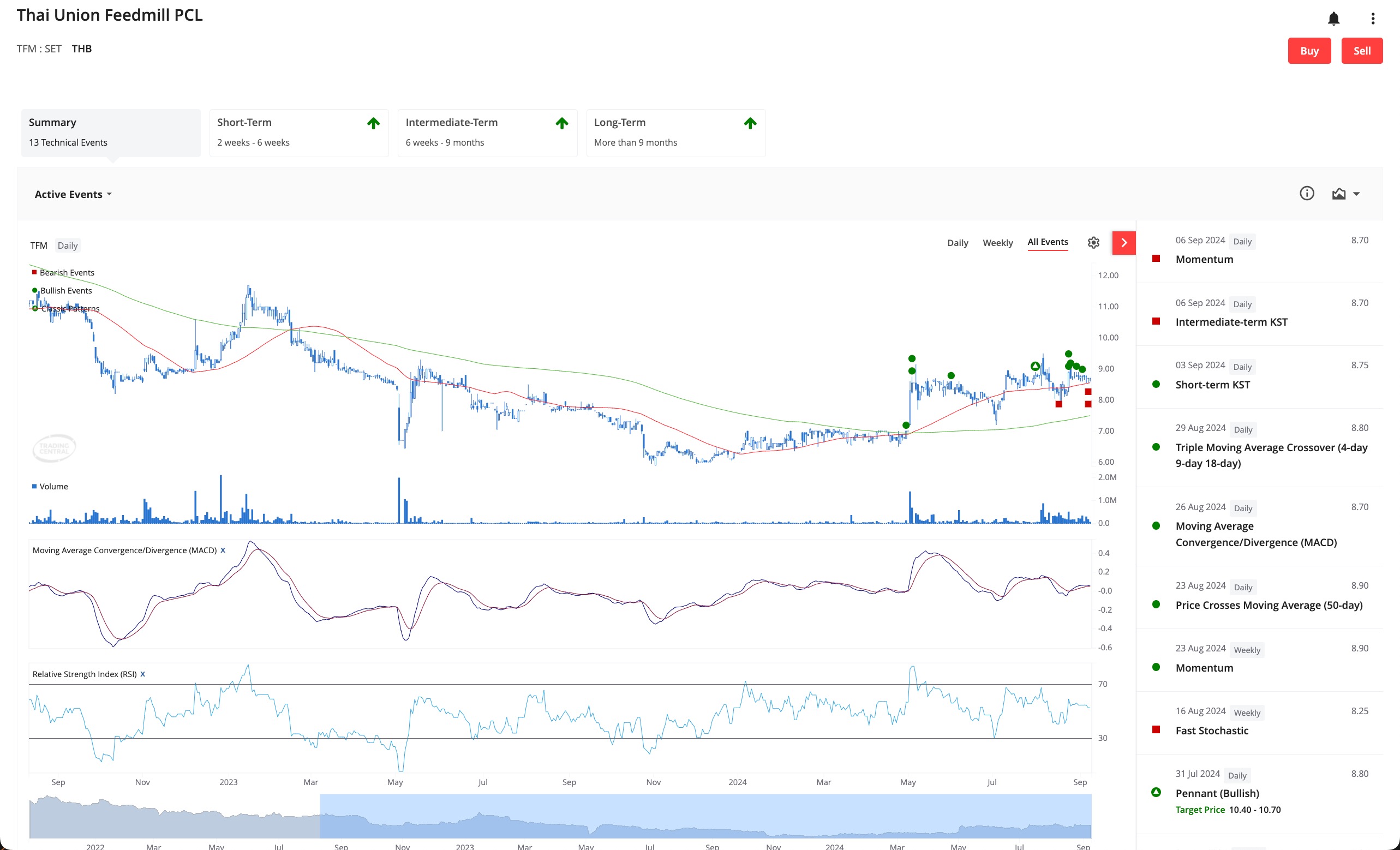Screen dimensions: 1400x850
Task: Click the Daily timeframe label beside TFM
Action: click(68, 246)
